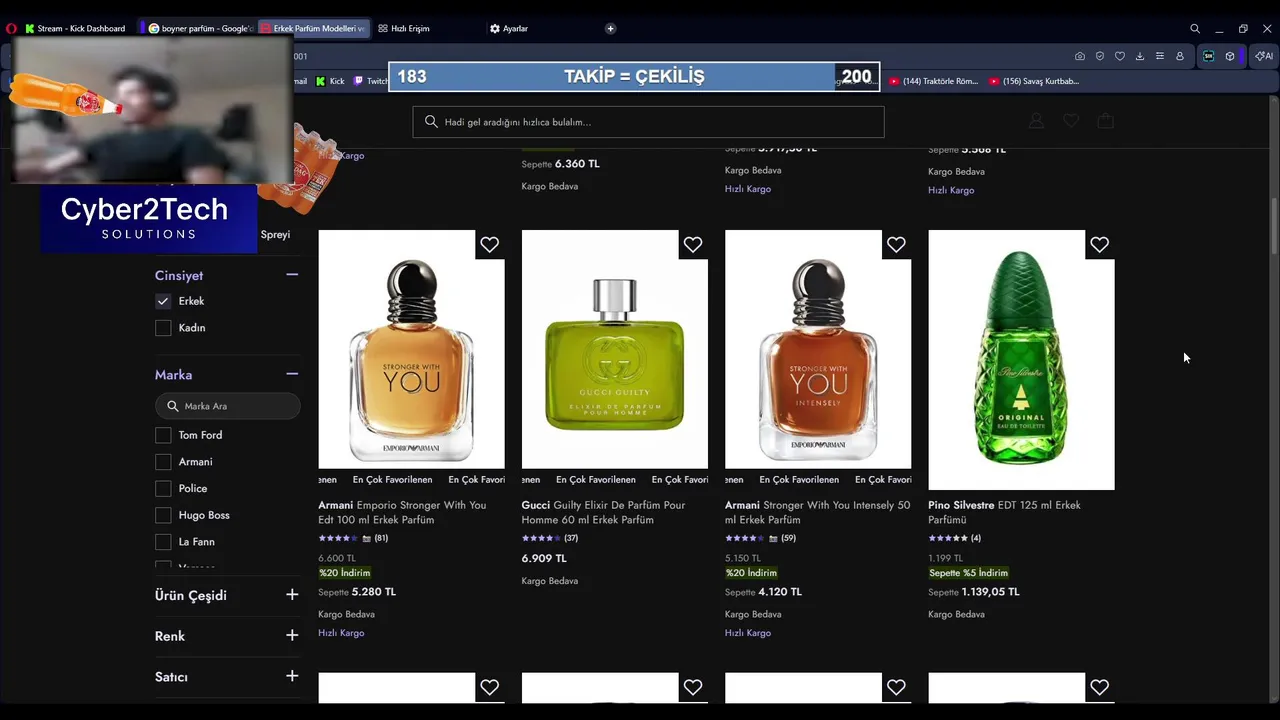Select the Erkek Parfüm Modelleri tab
This screenshot has width=1280, height=720.
tap(313, 28)
